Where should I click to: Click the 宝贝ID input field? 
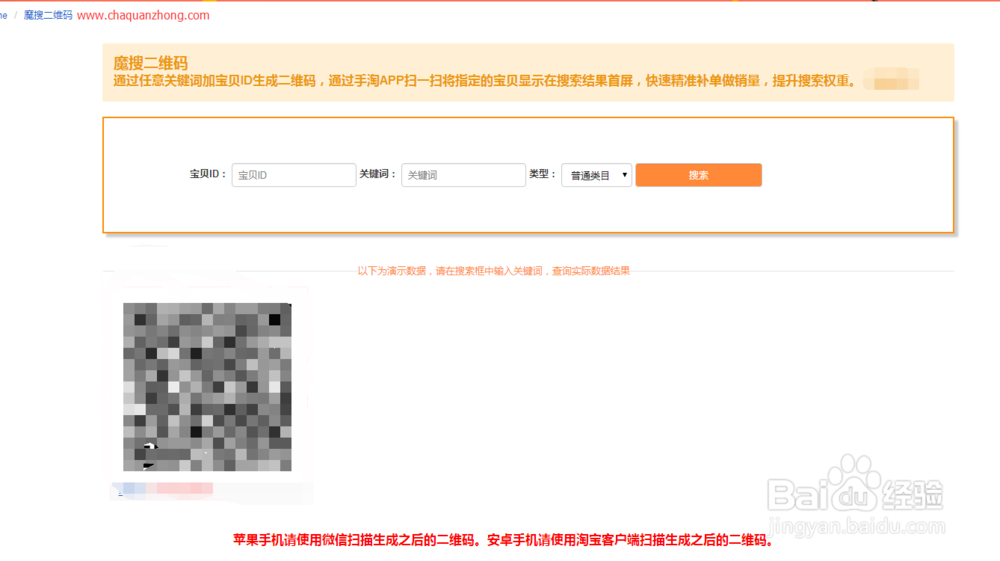tap(294, 175)
